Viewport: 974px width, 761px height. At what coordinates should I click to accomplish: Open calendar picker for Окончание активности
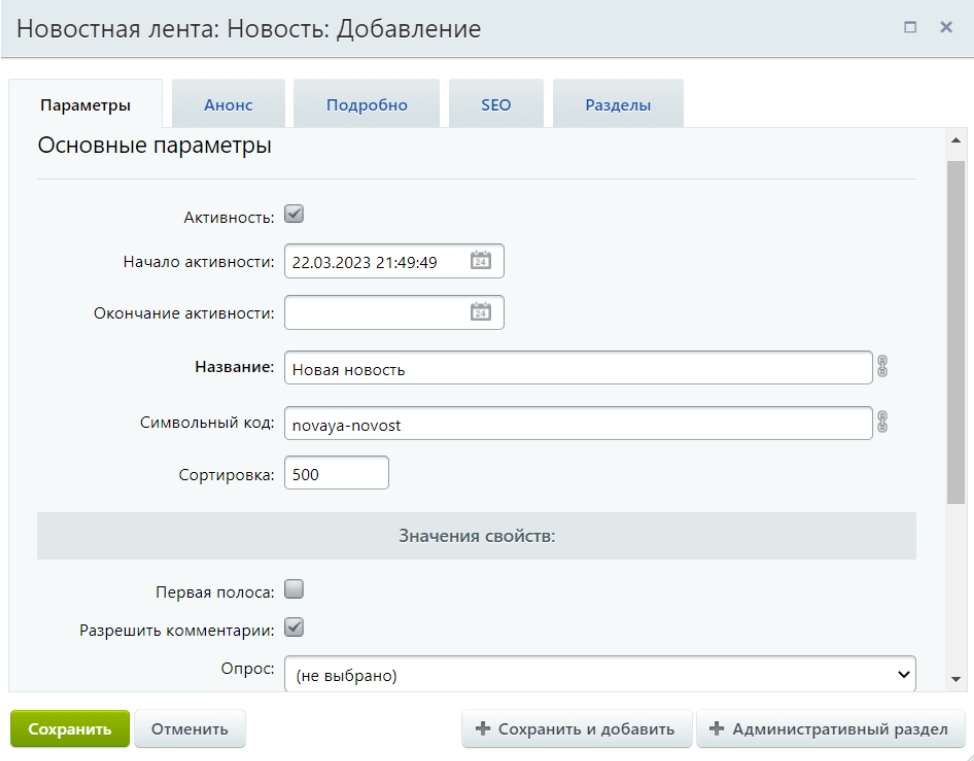(480, 312)
